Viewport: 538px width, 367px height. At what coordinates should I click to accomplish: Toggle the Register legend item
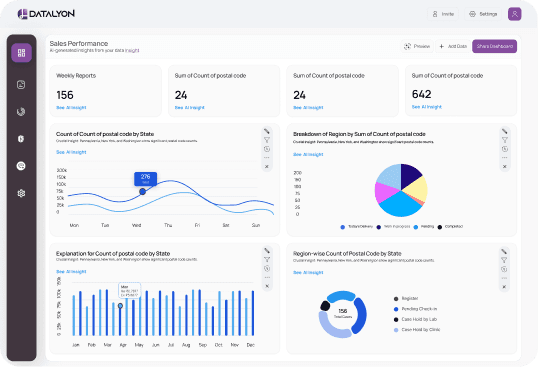pos(406,299)
